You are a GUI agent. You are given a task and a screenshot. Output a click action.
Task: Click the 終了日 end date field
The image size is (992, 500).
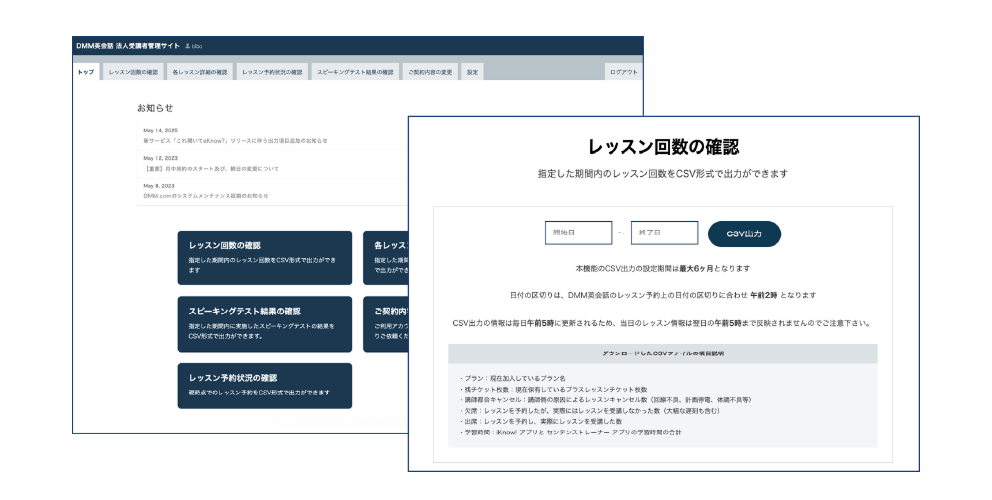pos(664,233)
